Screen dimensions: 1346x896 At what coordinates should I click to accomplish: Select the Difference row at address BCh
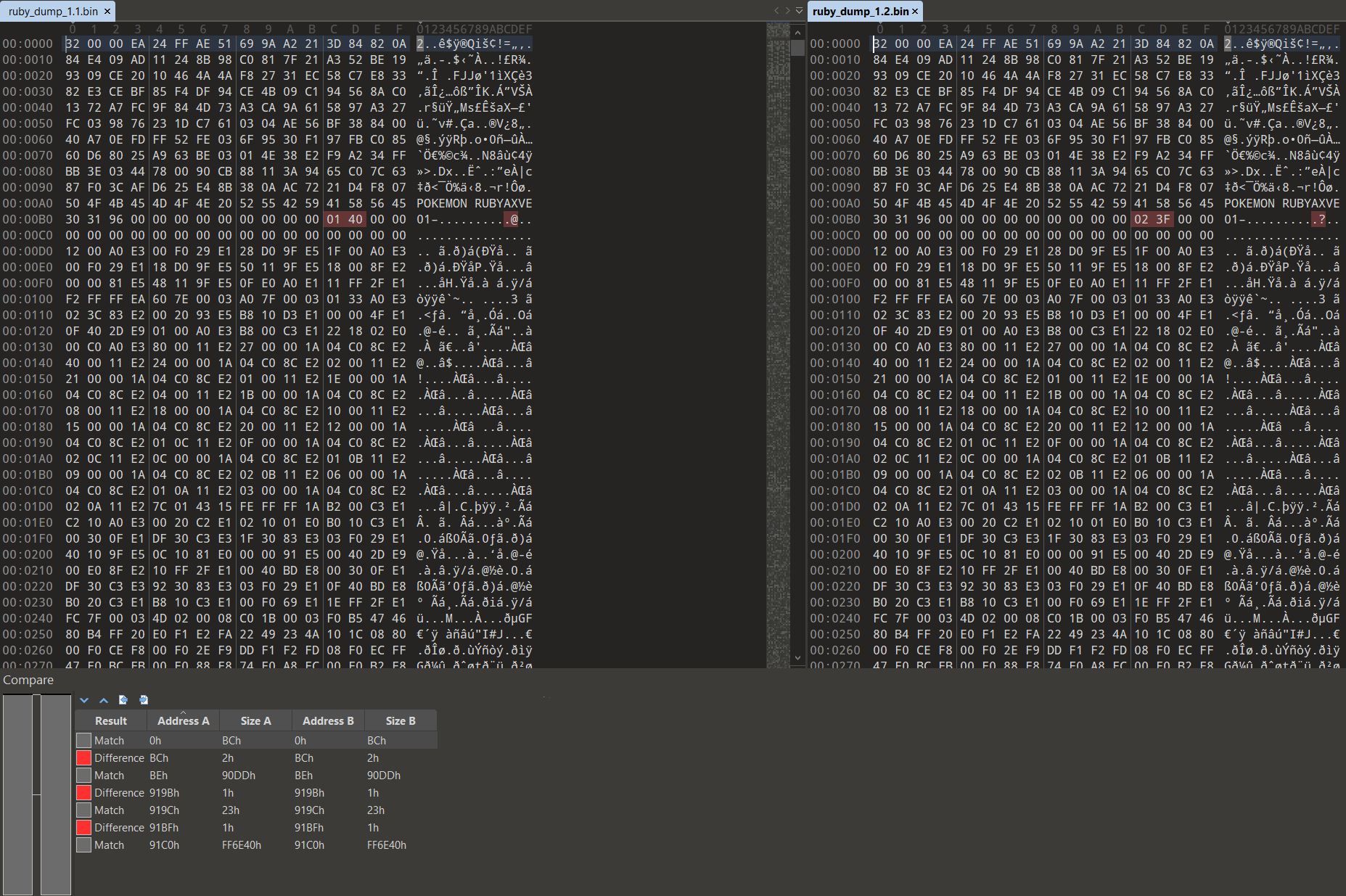point(256,758)
